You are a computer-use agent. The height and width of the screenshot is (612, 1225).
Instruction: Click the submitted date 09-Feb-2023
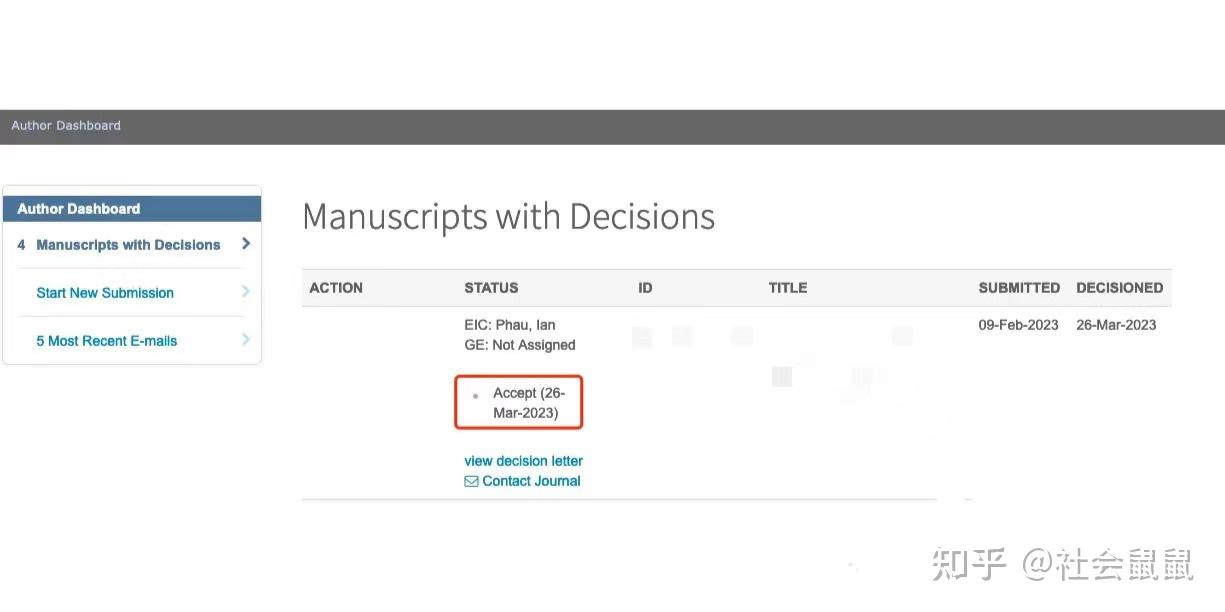point(1018,325)
